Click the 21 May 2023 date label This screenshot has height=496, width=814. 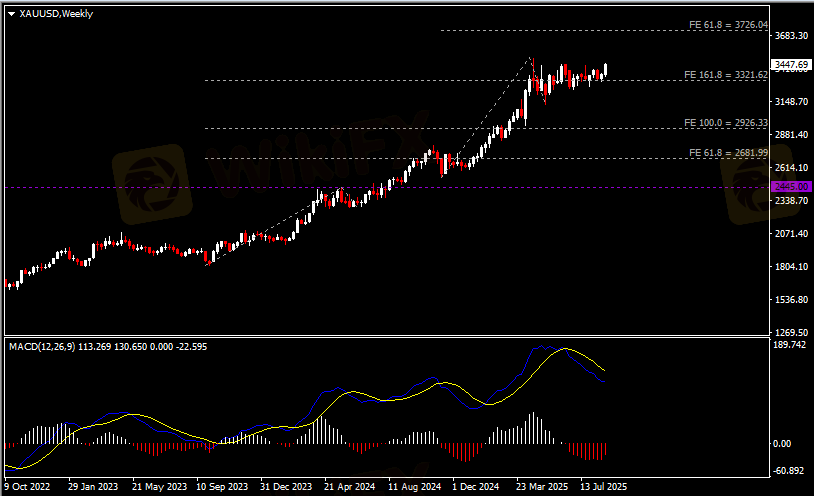[159, 487]
